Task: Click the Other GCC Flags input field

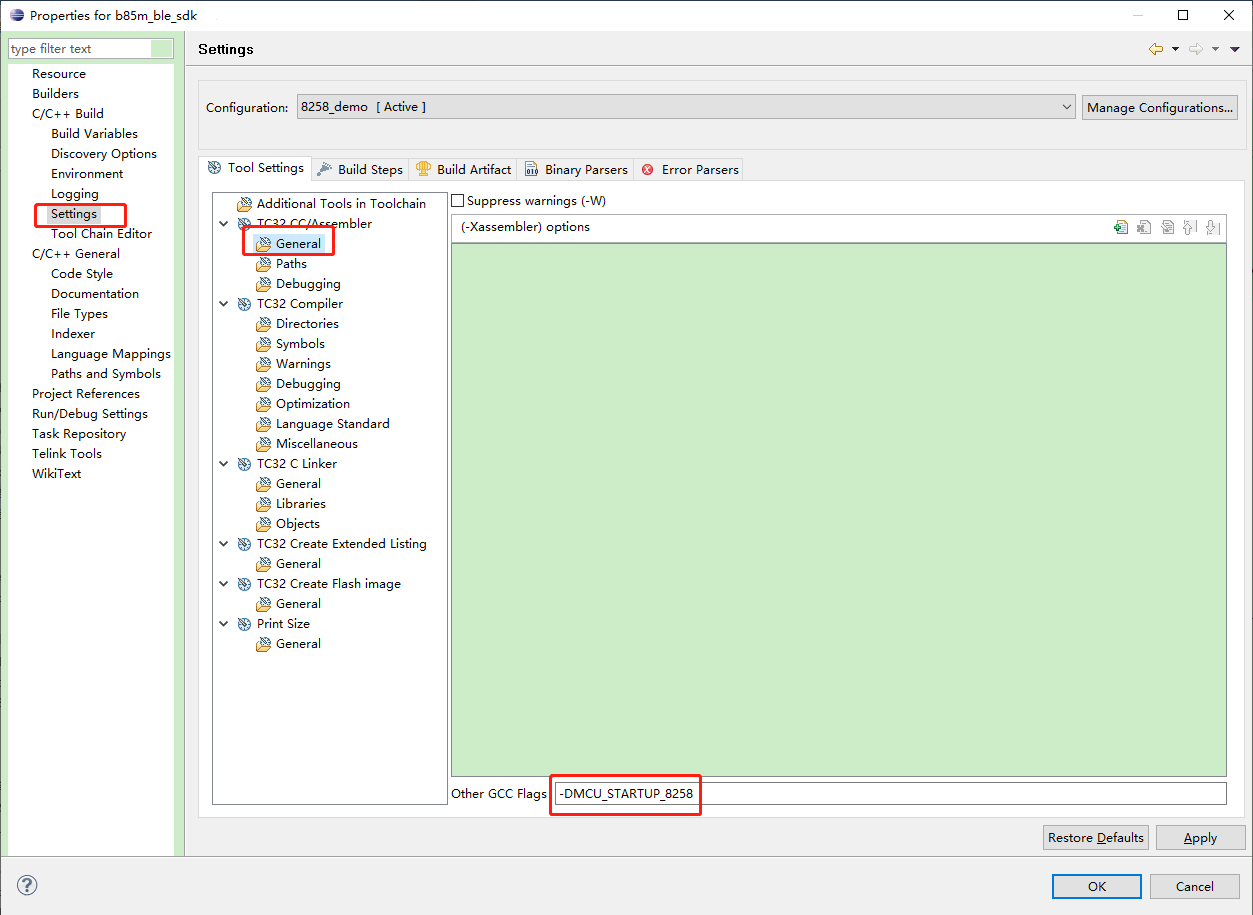Action: (890, 793)
